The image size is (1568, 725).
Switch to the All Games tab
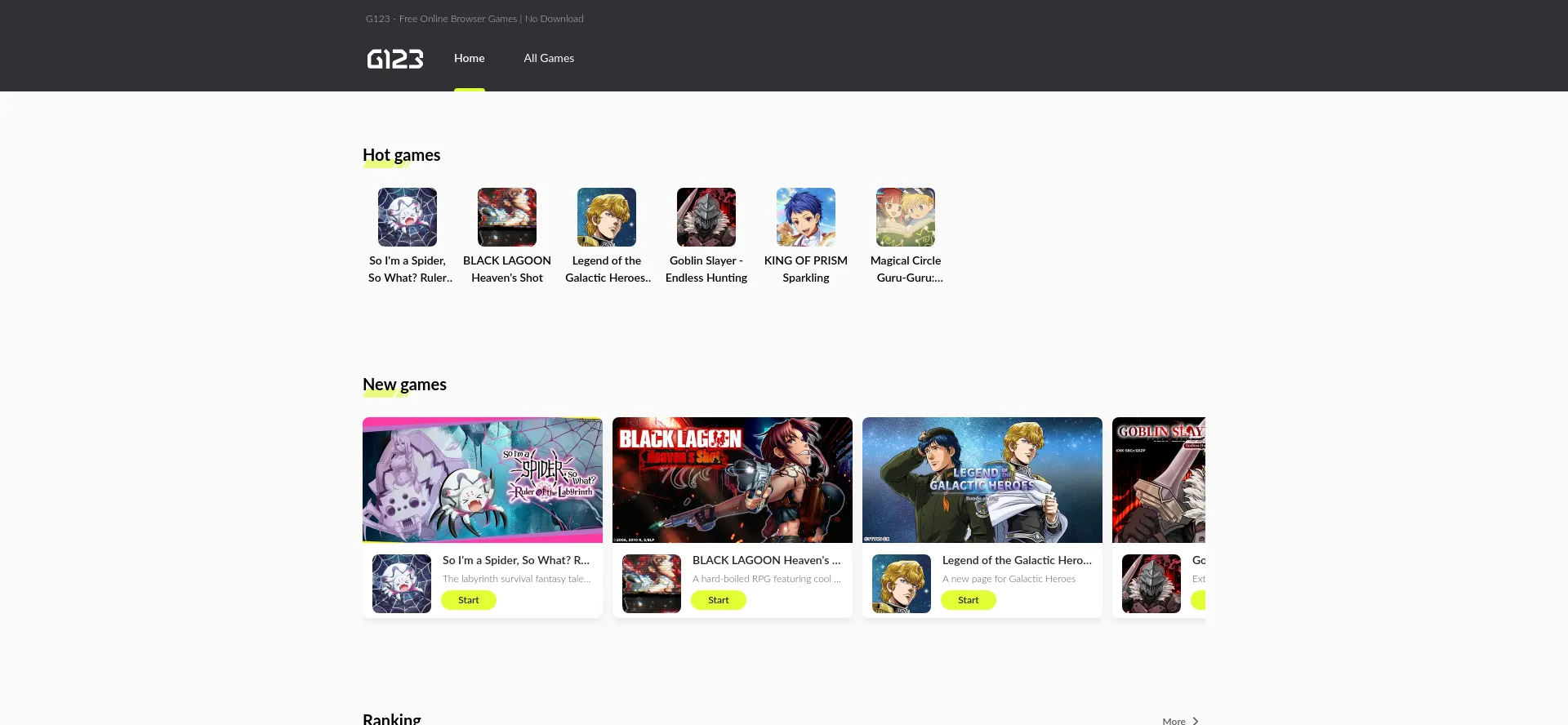pyautogui.click(x=549, y=58)
